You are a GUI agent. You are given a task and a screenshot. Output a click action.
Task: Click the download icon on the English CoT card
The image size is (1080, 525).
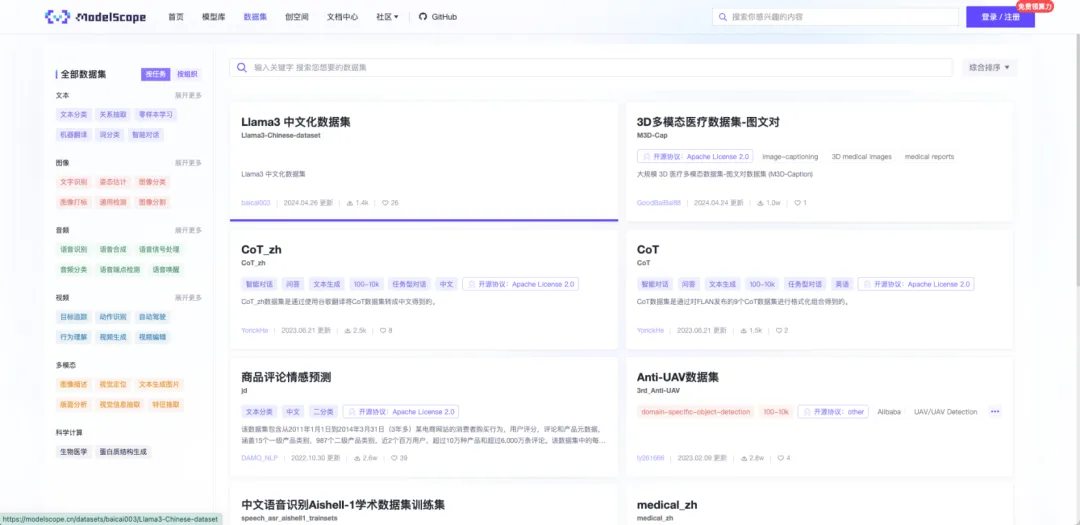[x=742, y=331]
